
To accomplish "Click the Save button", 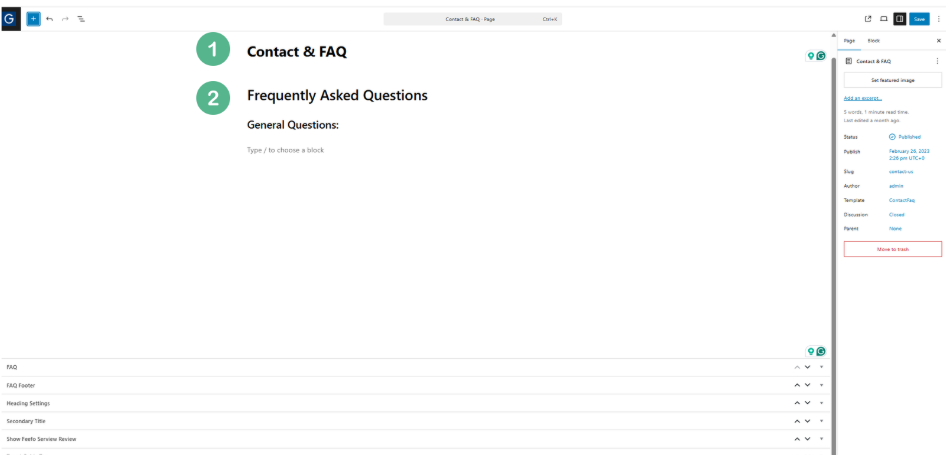I will tap(919, 19).
